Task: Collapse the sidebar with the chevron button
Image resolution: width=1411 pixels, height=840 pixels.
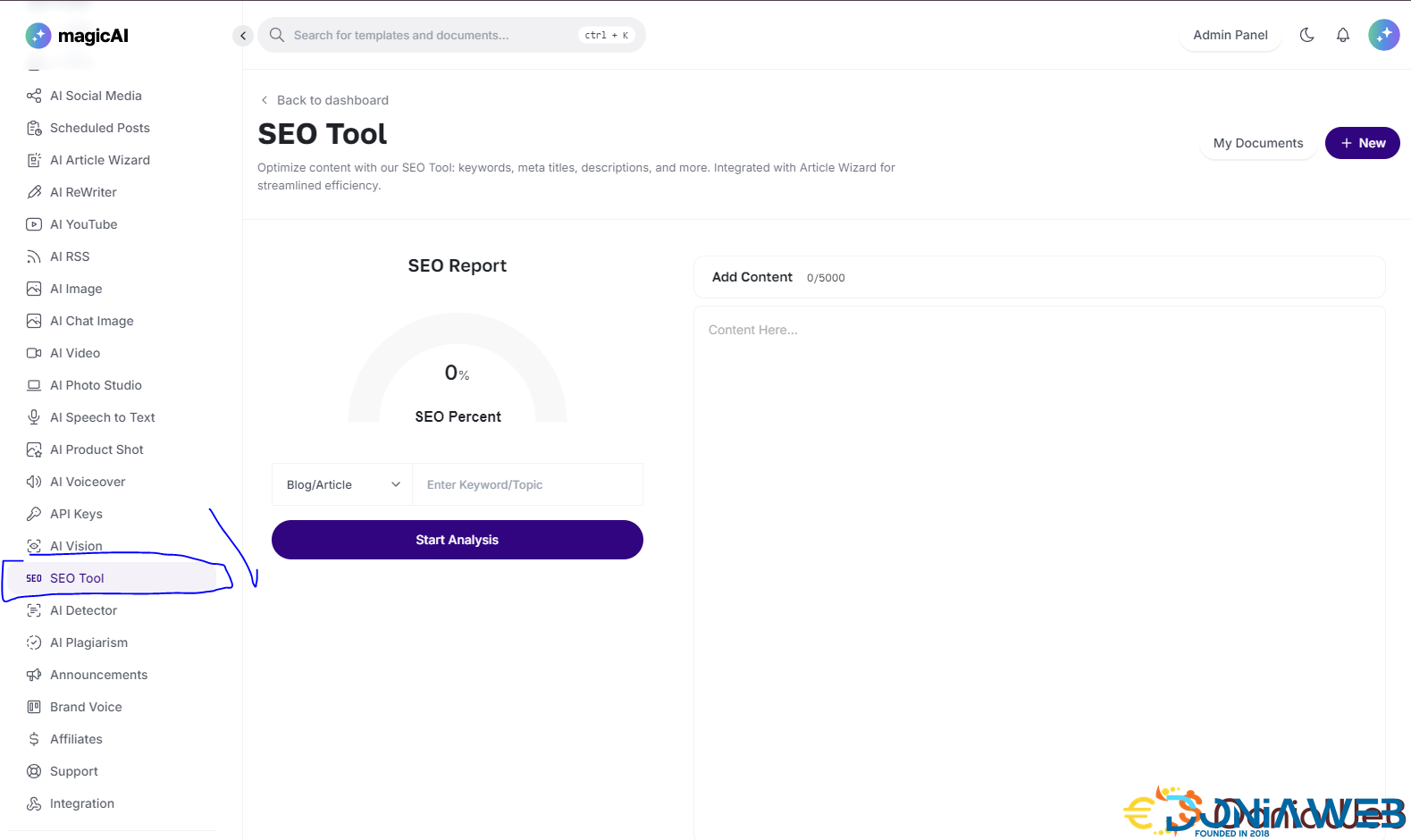Action: [243, 36]
